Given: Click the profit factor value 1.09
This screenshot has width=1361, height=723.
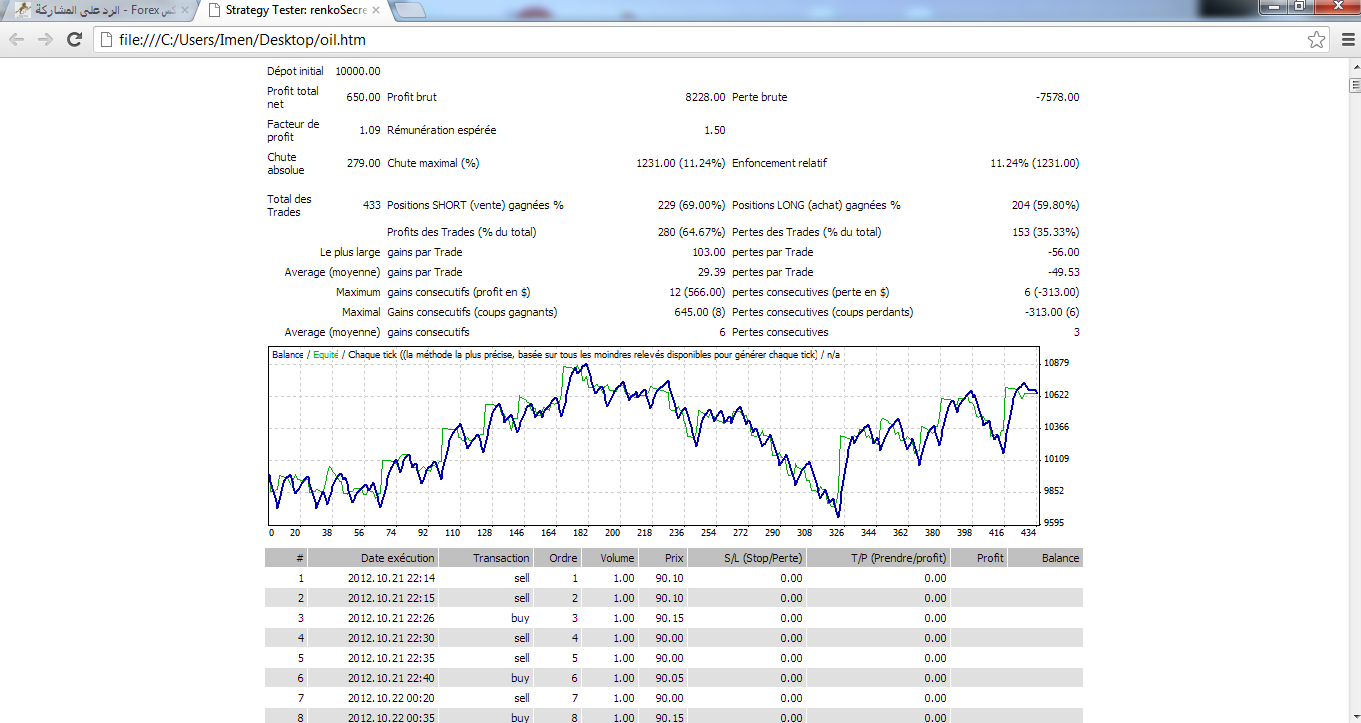Looking at the screenshot, I should (x=369, y=130).
